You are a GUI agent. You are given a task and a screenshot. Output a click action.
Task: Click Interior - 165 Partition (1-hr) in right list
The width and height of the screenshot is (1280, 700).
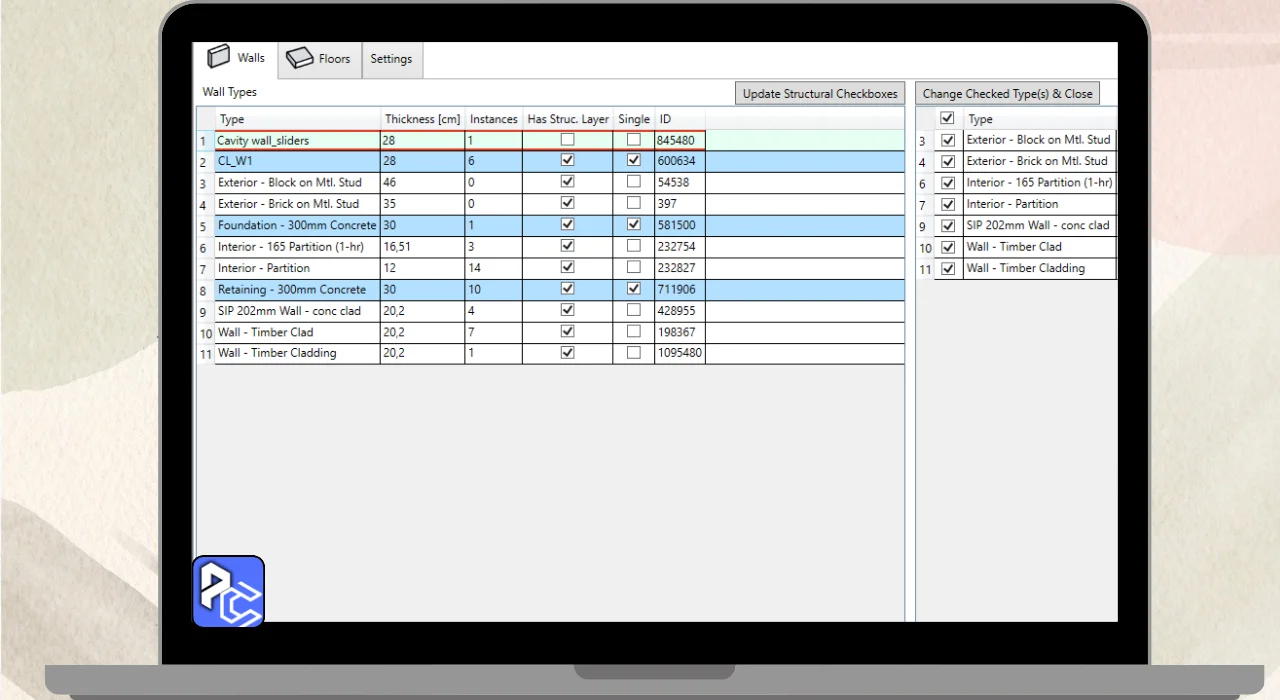[1040, 182]
